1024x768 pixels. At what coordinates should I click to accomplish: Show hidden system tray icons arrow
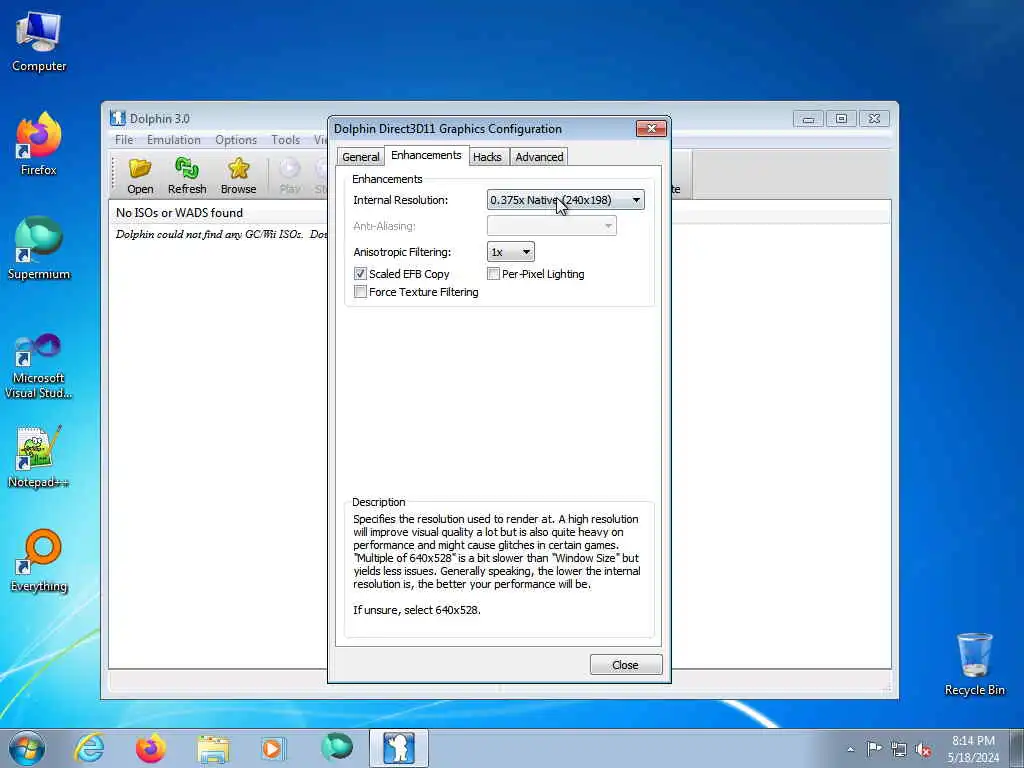(x=850, y=749)
